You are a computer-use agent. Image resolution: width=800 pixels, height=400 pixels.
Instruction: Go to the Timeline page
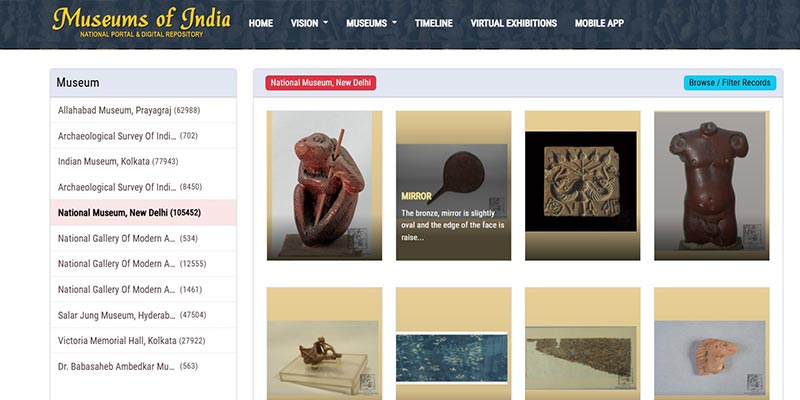[433, 23]
